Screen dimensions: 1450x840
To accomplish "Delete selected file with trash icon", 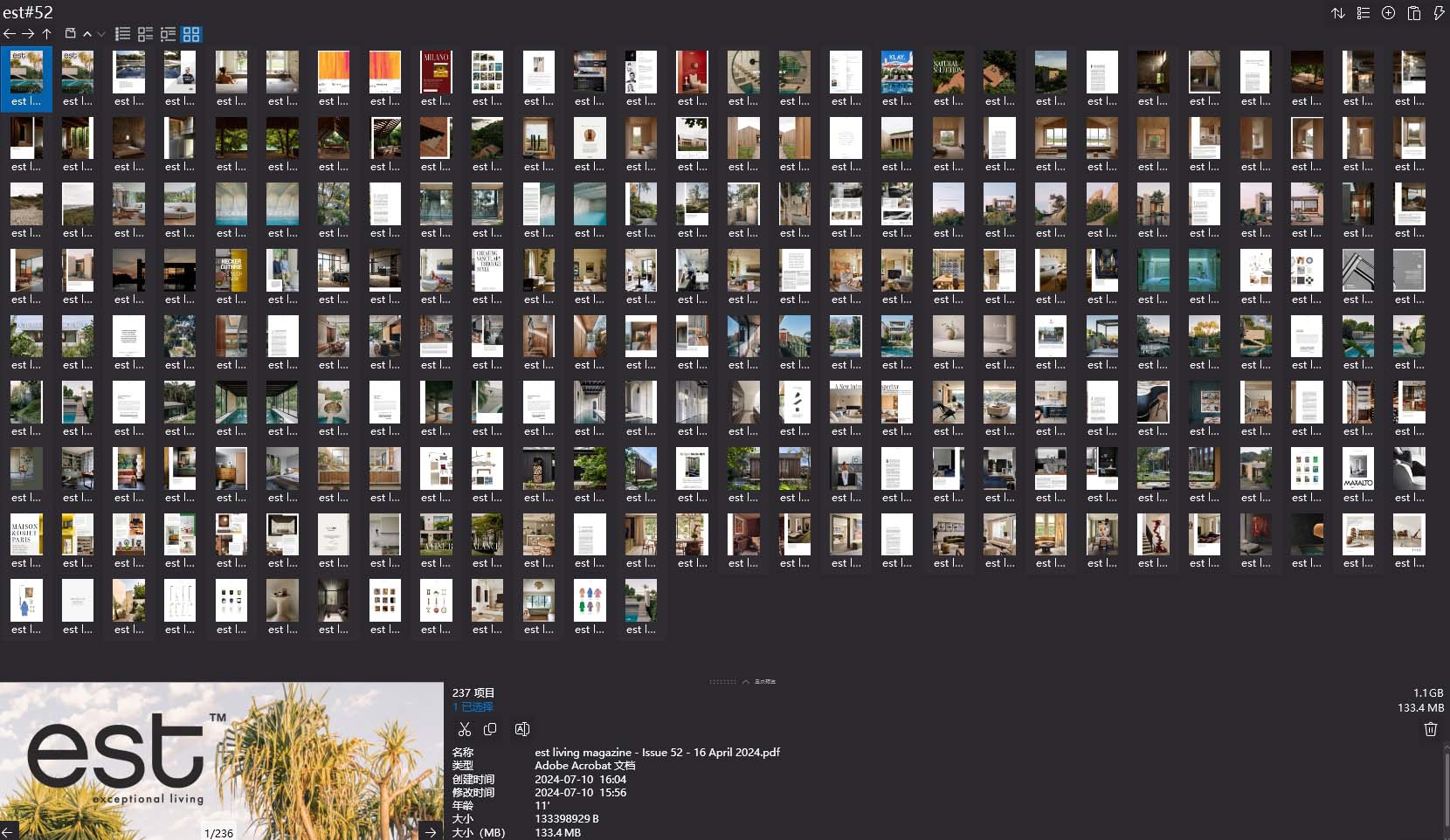I will click(1430, 729).
